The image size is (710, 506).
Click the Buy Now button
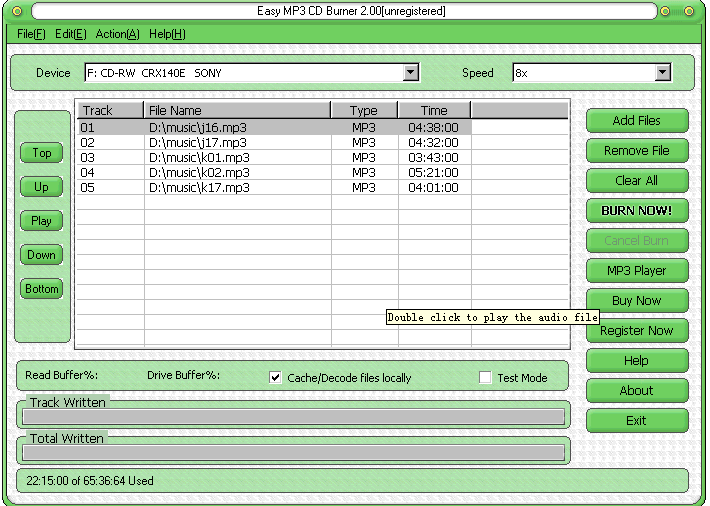pos(637,300)
